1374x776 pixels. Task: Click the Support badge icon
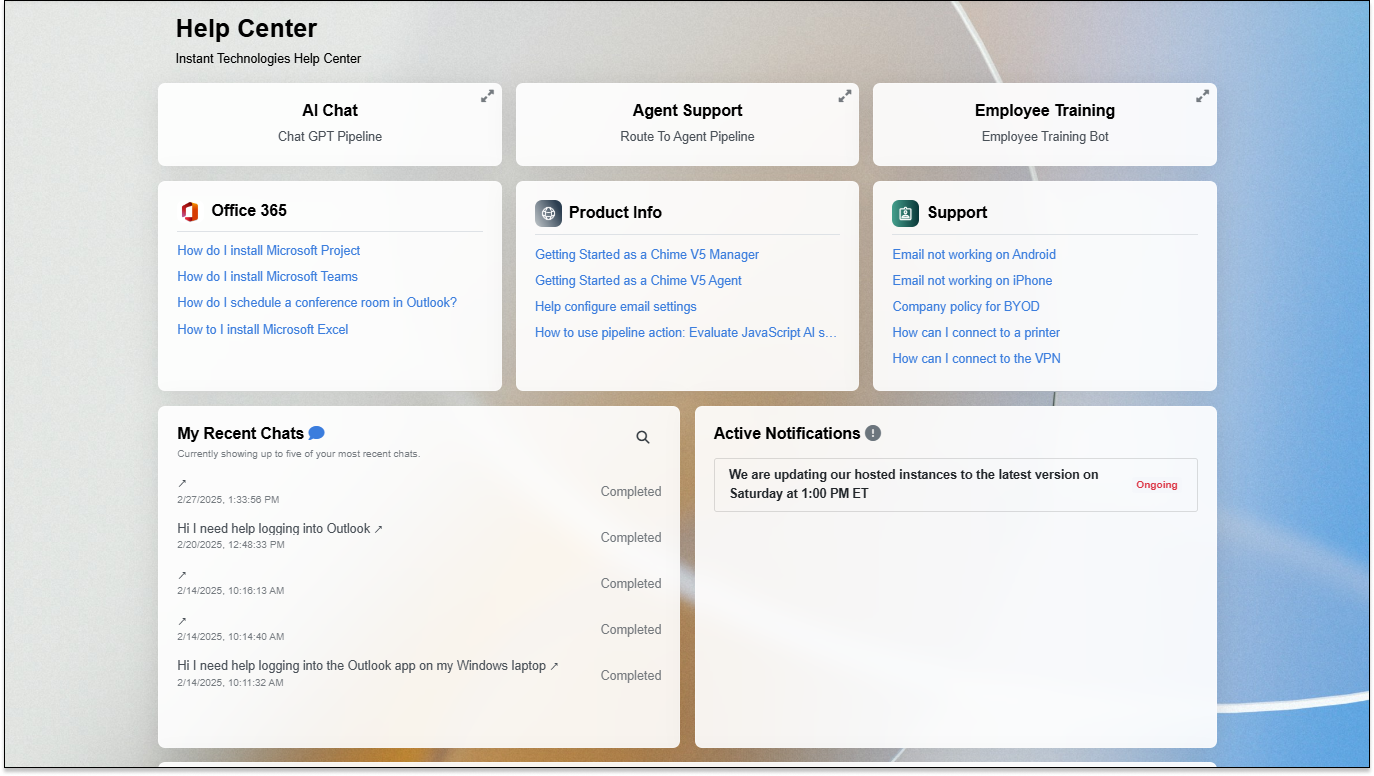coord(905,213)
